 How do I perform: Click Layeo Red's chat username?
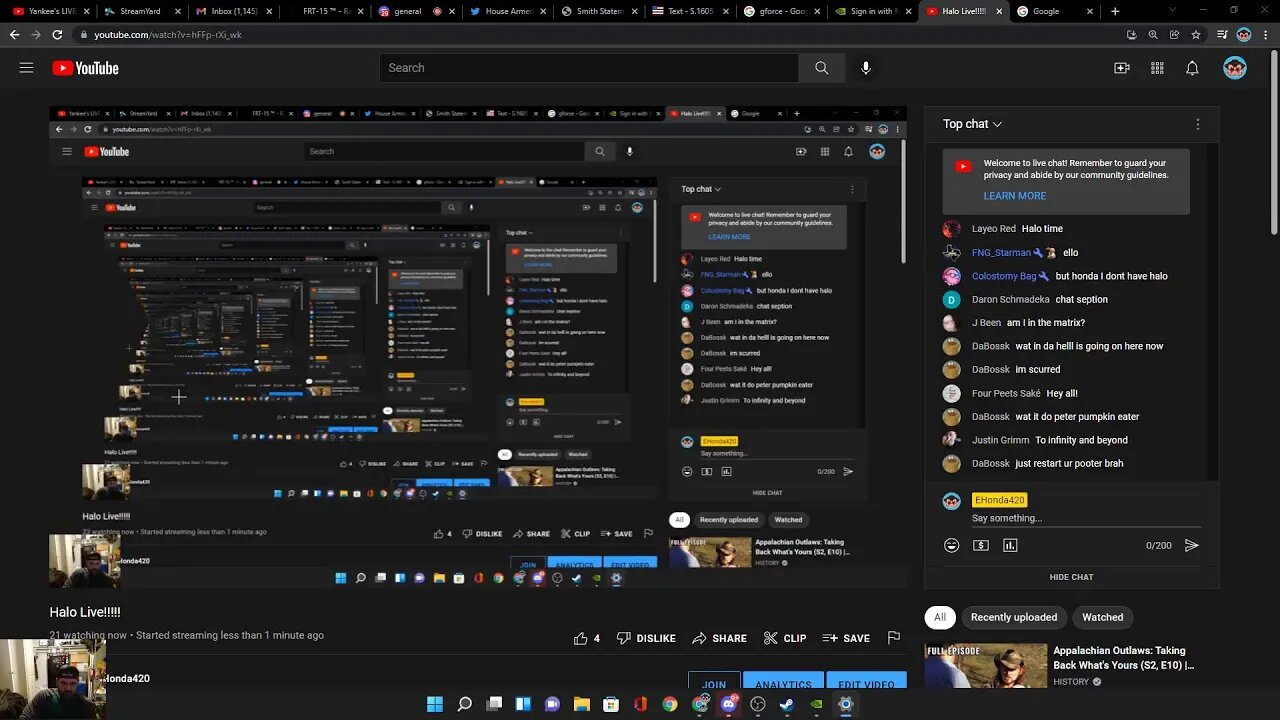[x=993, y=229]
